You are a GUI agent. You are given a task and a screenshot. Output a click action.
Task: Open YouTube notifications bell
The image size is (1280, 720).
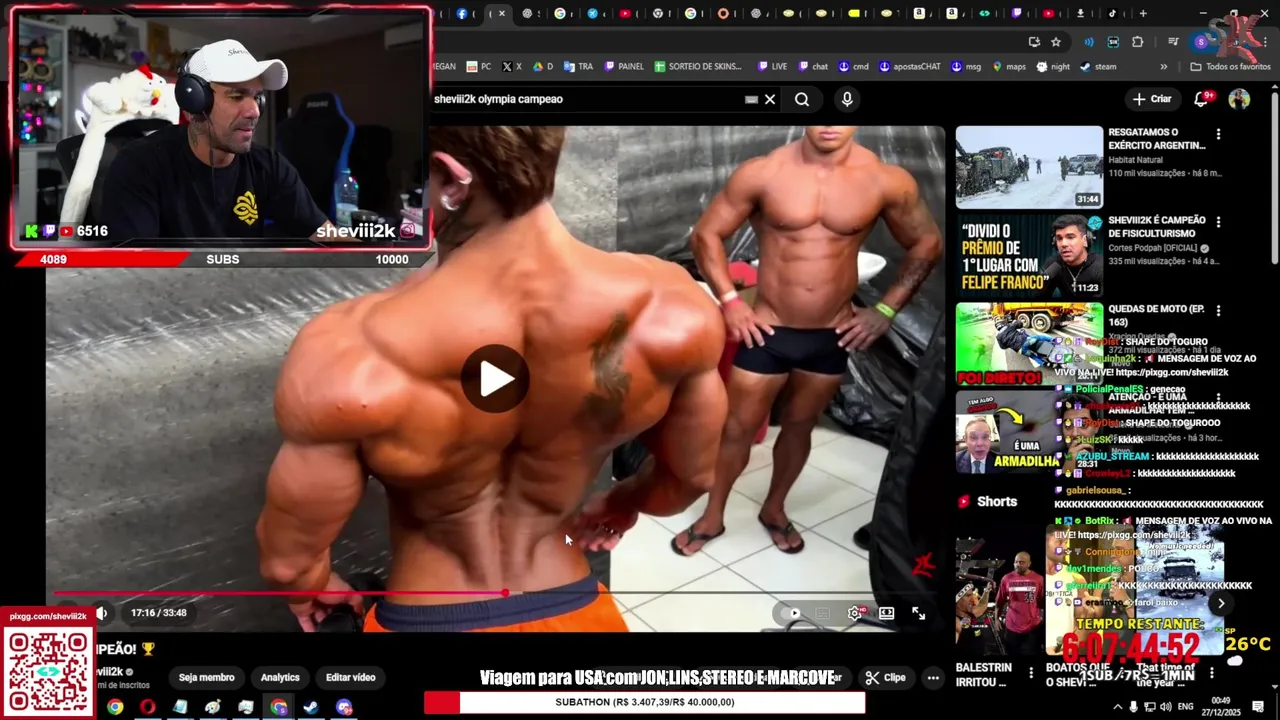pyautogui.click(x=1203, y=99)
